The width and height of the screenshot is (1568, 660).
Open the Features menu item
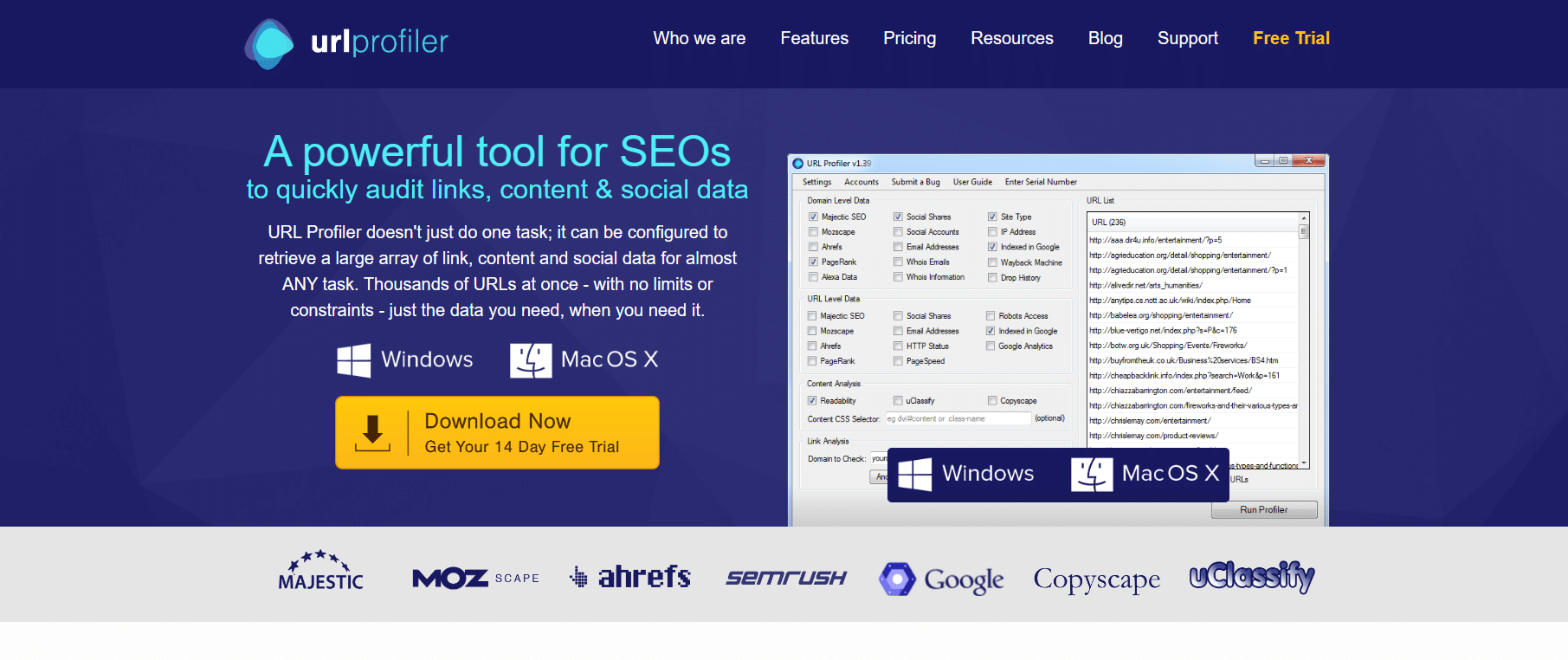pyautogui.click(x=815, y=38)
